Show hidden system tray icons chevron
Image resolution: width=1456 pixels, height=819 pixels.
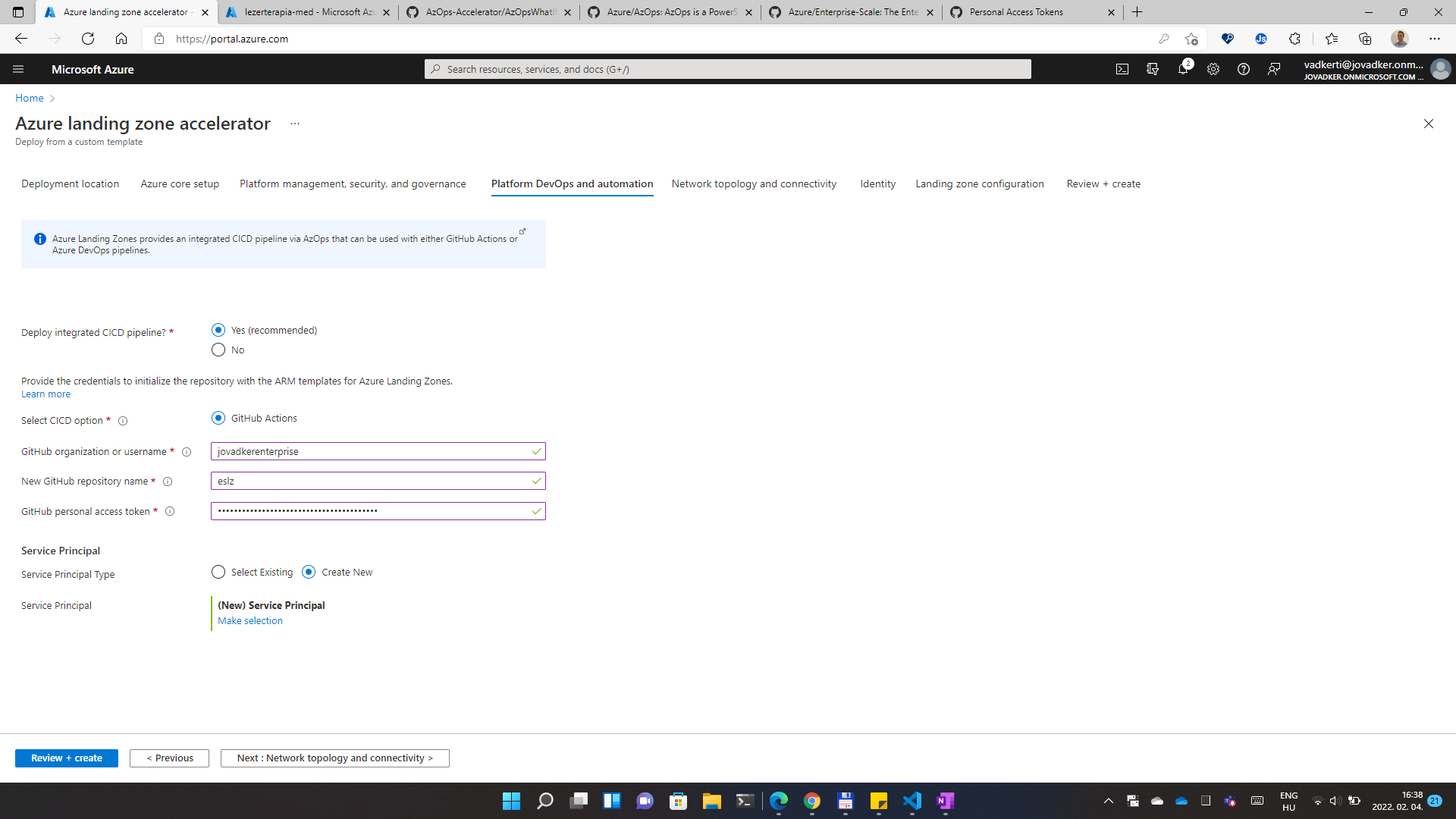tap(1108, 801)
